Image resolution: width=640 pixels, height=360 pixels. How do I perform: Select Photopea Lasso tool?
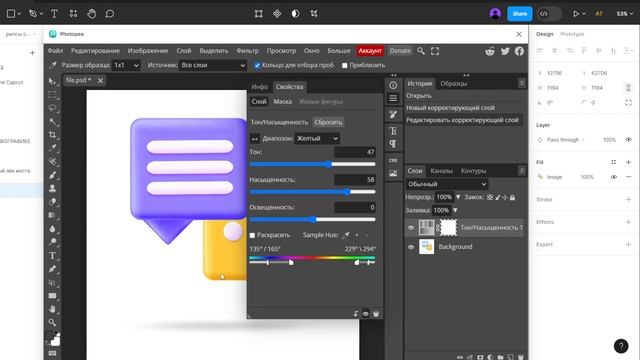52,108
